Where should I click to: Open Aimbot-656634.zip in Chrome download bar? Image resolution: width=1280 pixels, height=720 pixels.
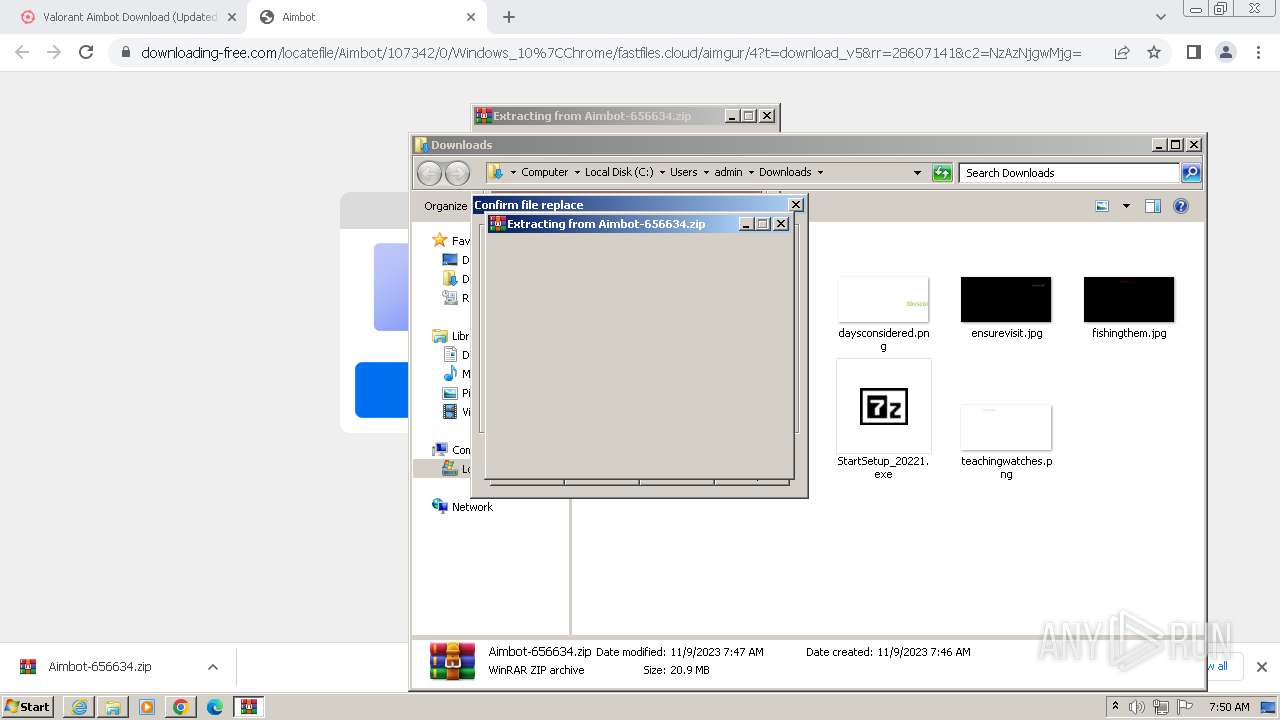point(100,667)
